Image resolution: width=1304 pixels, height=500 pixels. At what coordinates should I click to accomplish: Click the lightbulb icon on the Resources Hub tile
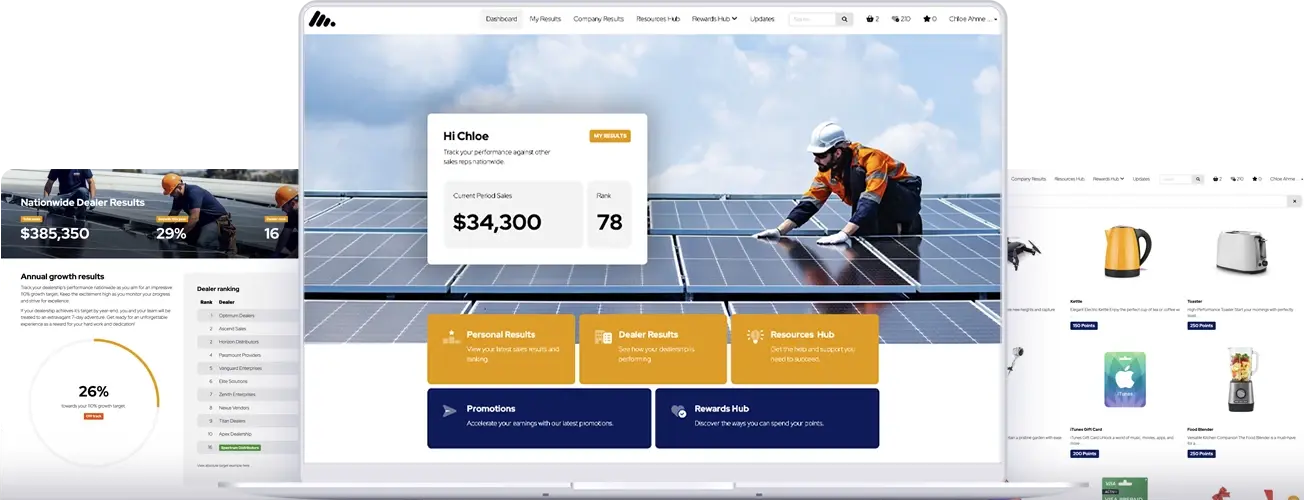[x=755, y=336]
